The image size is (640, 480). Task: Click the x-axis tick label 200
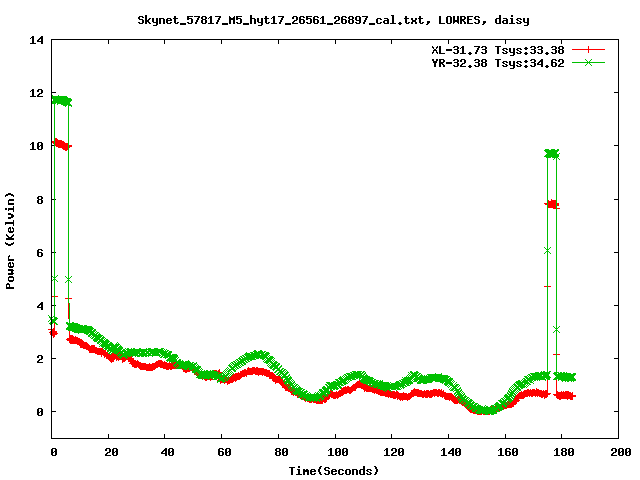coord(620,452)
